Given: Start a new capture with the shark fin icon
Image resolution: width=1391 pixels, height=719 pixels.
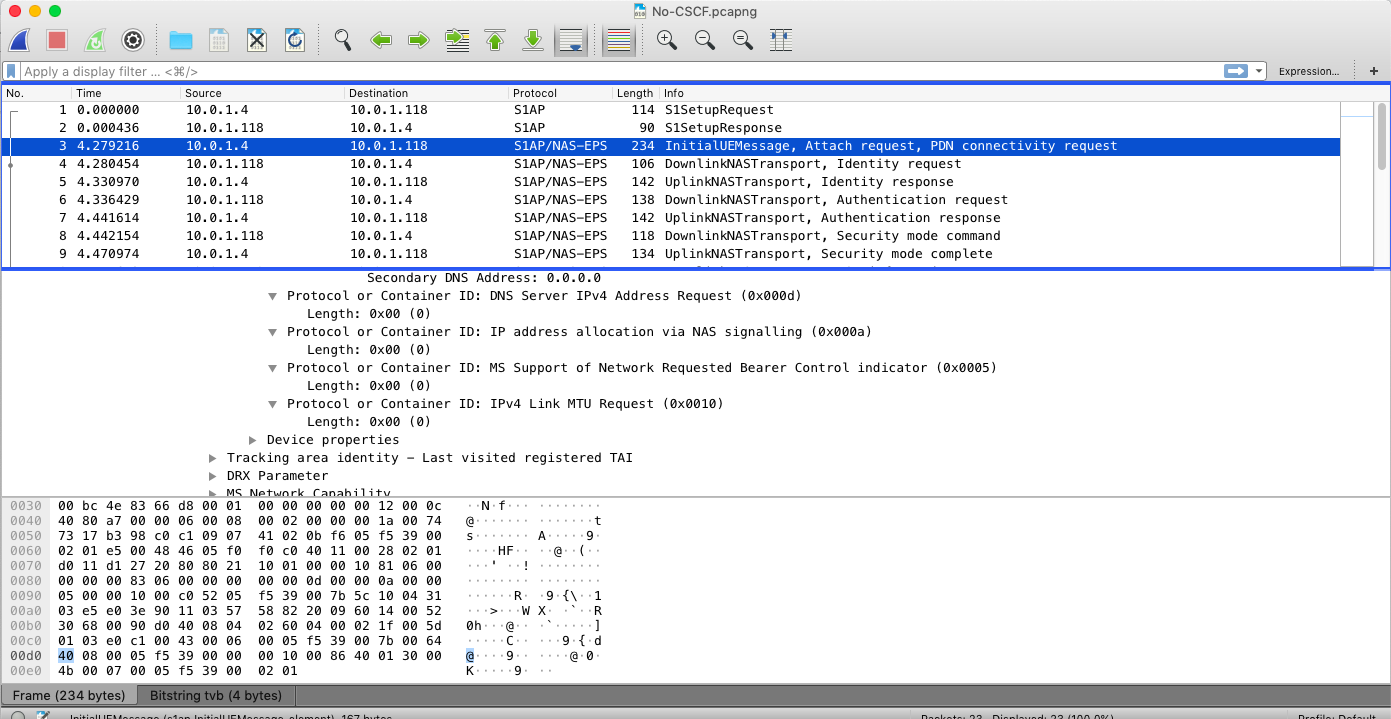Looking at the screenshot, I should [x=20, y=39].
